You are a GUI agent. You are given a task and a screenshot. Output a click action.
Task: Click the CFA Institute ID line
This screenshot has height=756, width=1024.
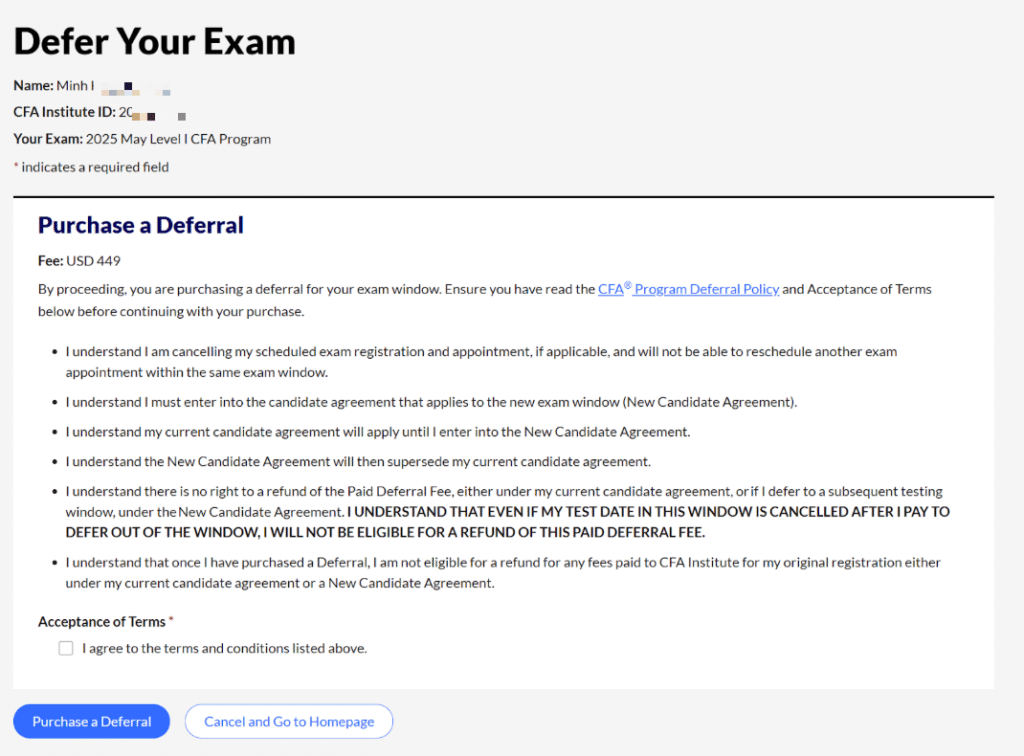99,112
